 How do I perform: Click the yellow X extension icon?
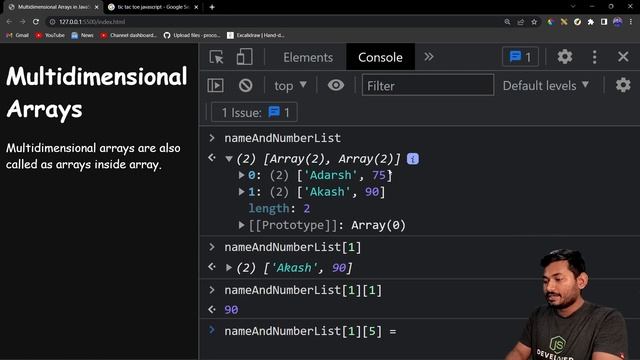pyautogui.click(x=564, y=22)
